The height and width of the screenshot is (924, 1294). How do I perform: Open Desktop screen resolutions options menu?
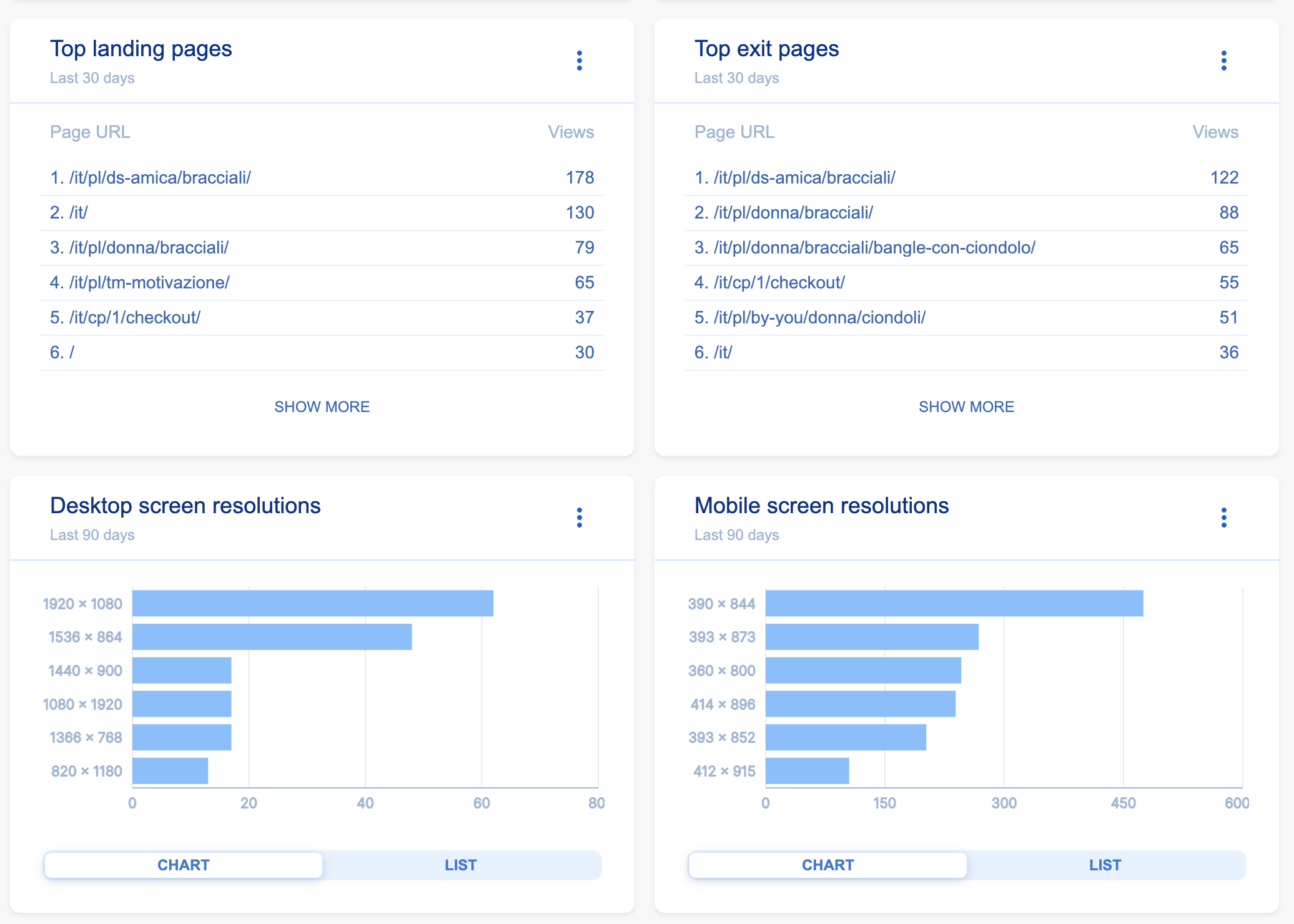coord(580,518)
